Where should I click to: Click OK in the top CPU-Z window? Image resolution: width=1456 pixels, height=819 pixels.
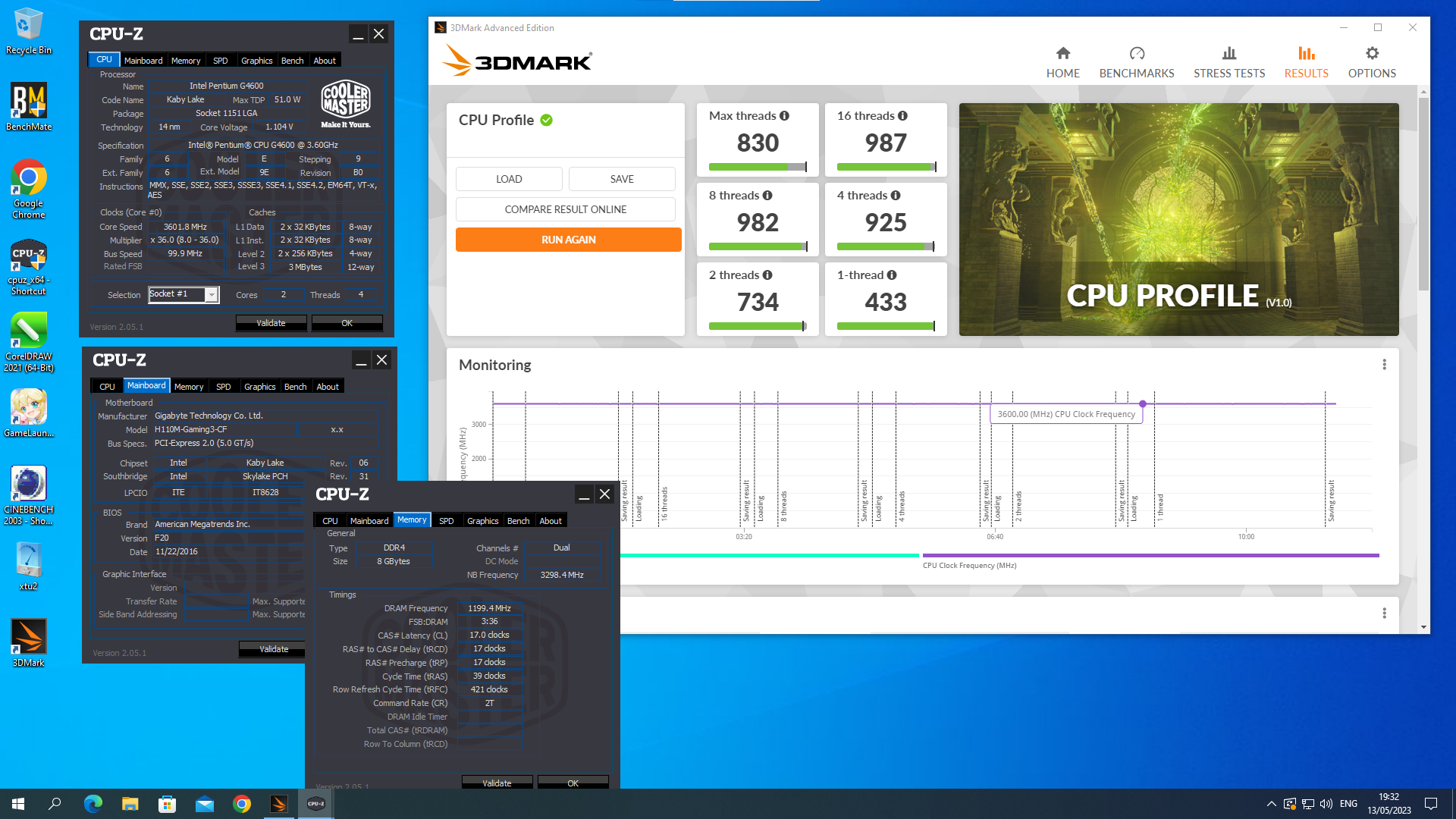coord(347,323)
